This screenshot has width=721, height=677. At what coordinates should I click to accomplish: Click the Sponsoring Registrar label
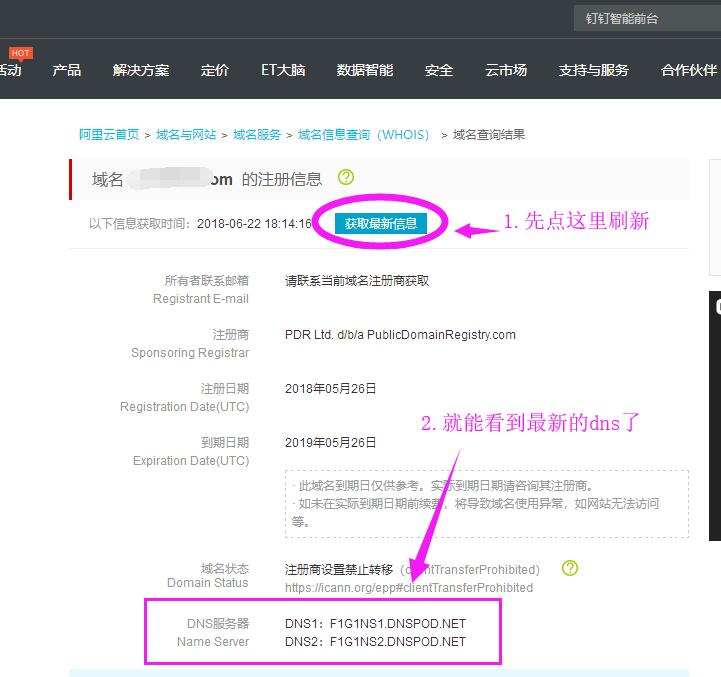pos(190,353)
